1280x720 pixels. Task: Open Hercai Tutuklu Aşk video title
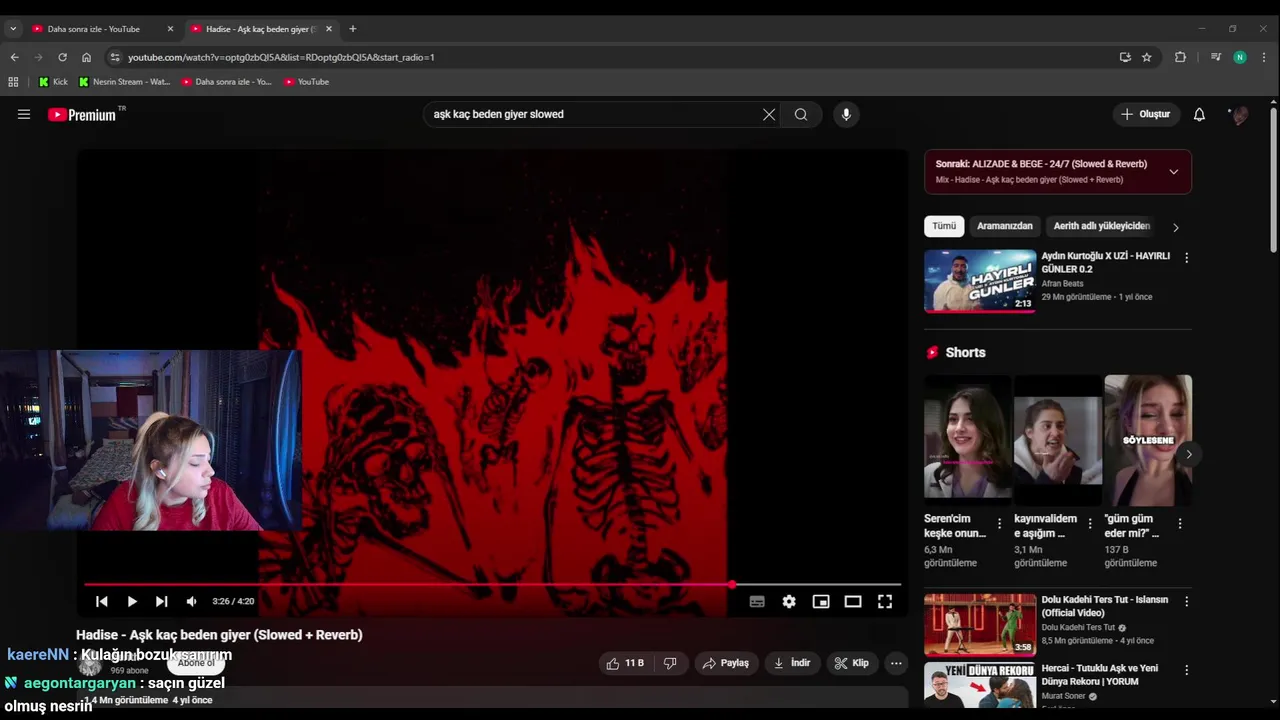tap(1100, 675)
